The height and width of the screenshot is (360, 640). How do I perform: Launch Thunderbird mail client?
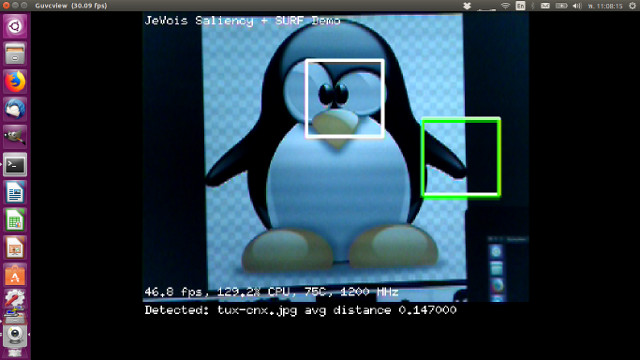point(15,109)
